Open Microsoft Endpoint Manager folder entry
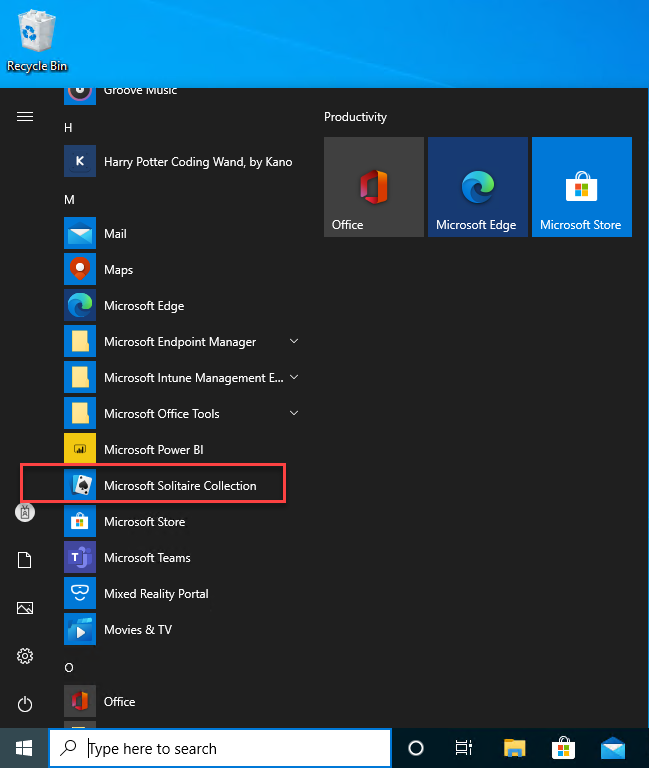The height and width of the screenshot is (768, 649). 182,341
